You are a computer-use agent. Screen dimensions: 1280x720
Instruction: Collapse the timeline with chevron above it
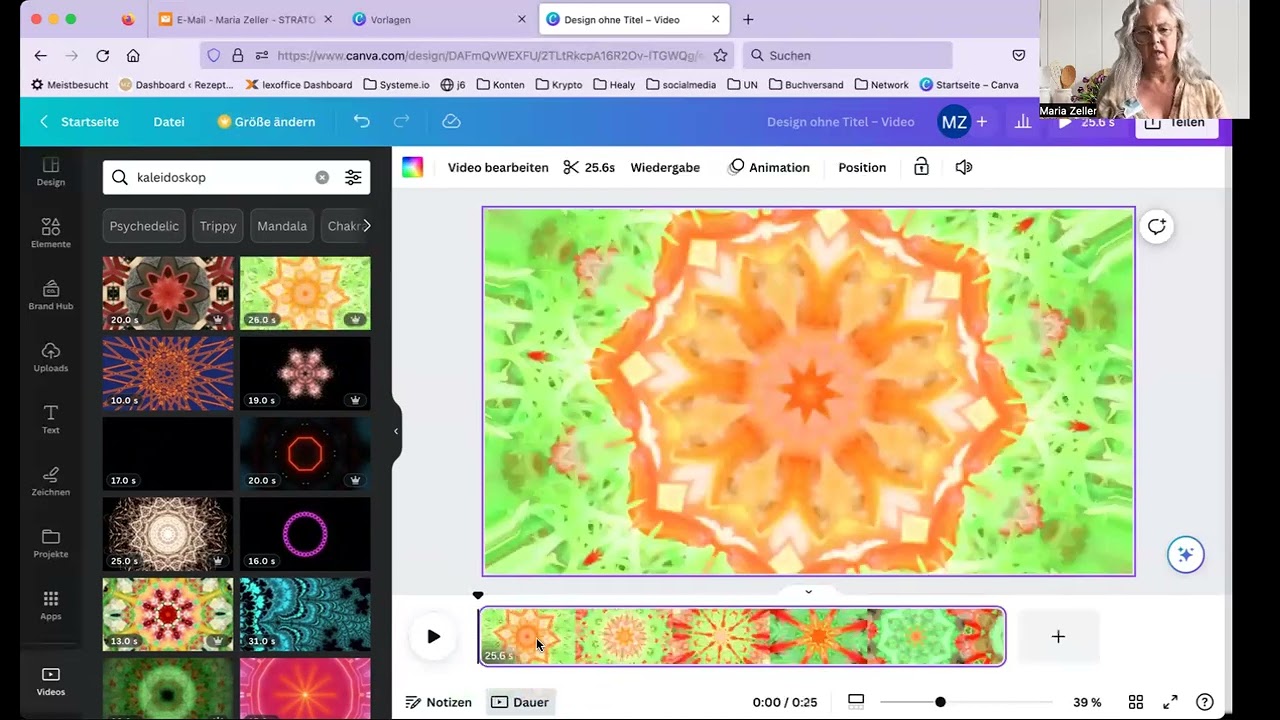click(x=808, y=591)
